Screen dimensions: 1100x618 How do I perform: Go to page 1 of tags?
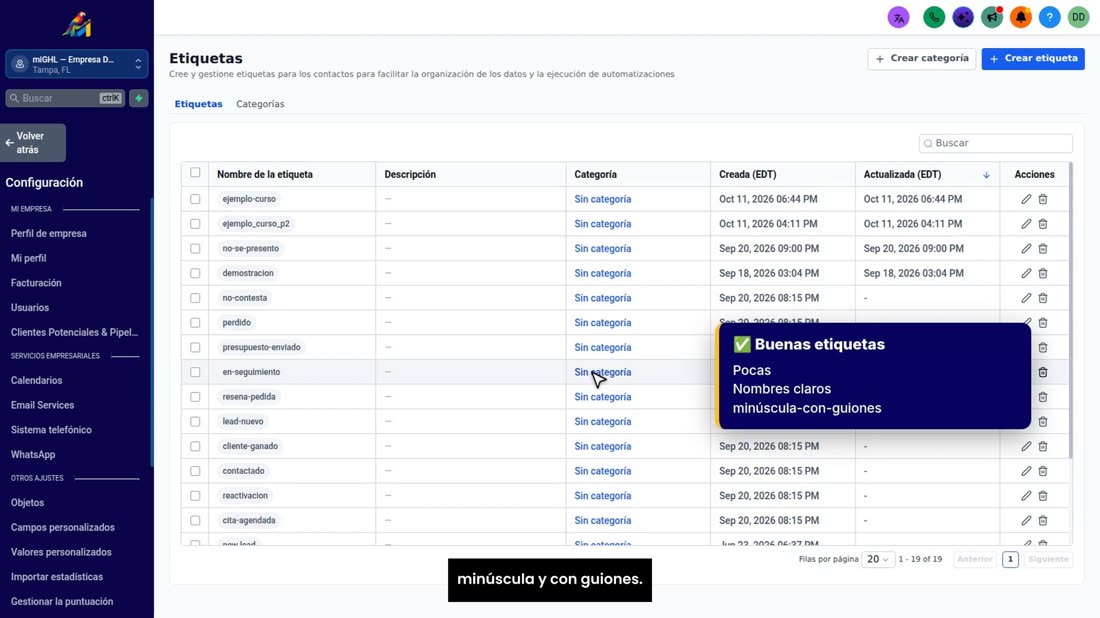(x=1010, y=559)
